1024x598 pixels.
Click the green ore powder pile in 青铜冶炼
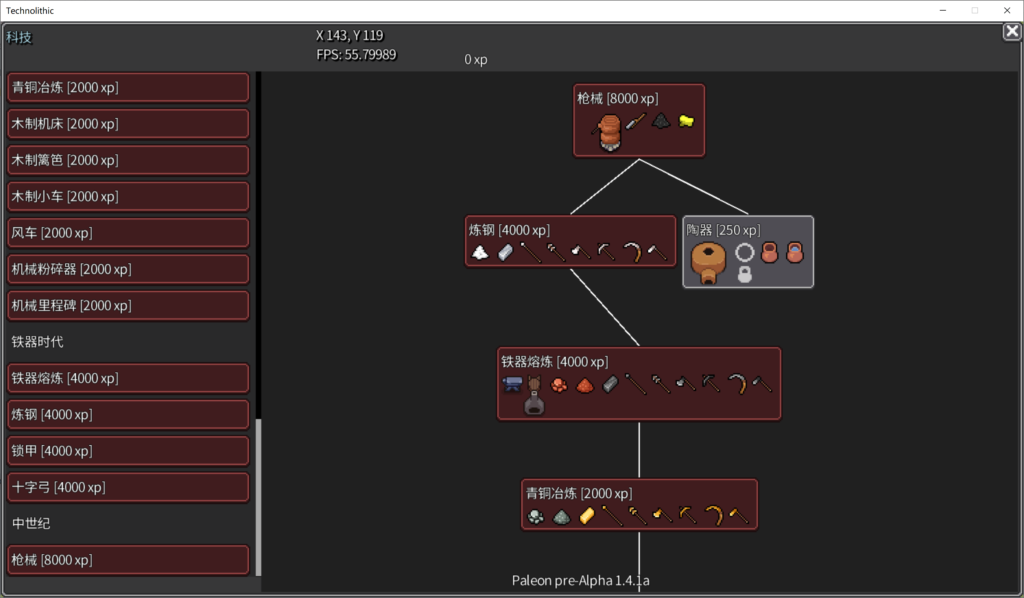click(x=562, y=517)
